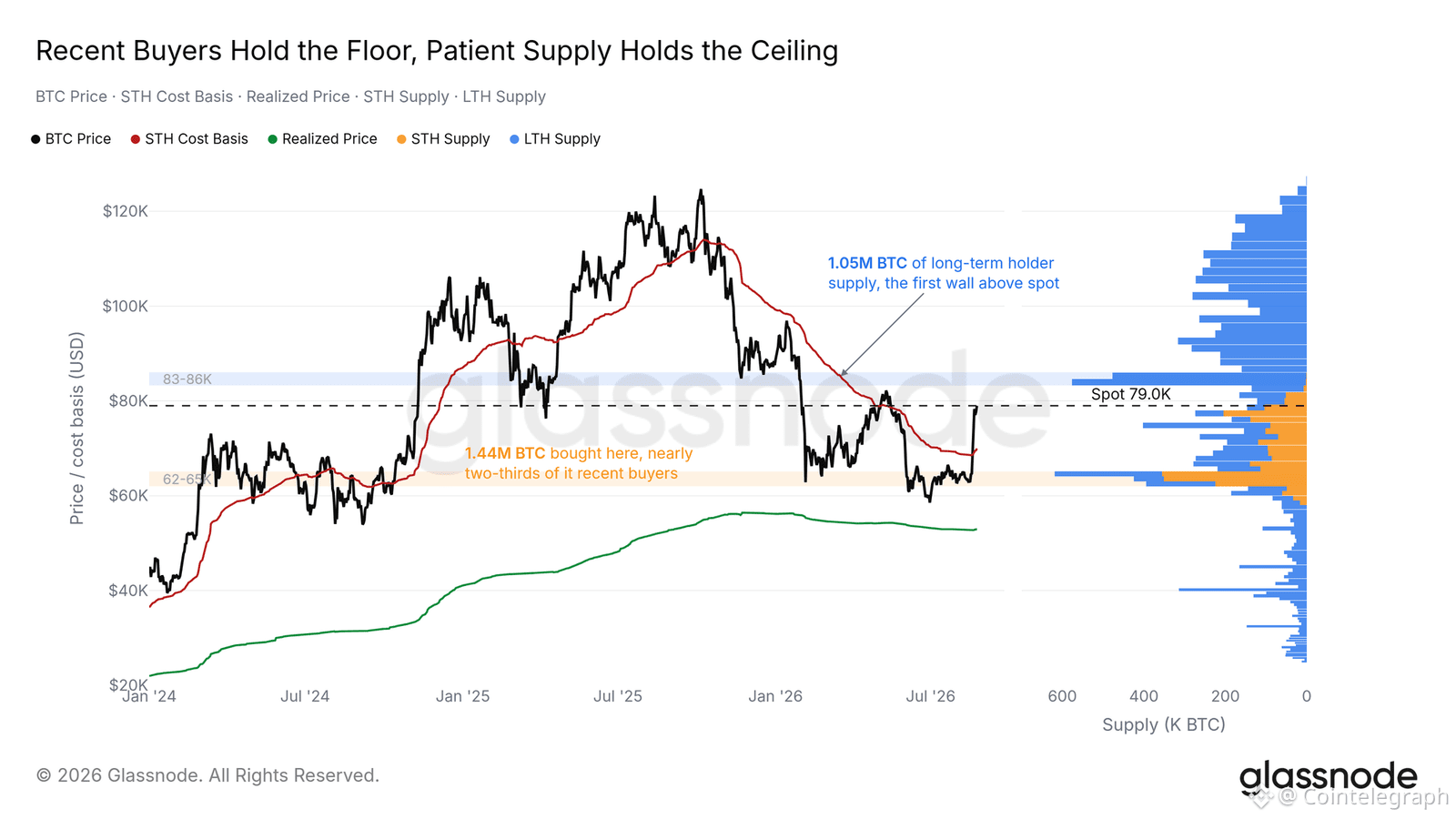The height and width of the screenshot is (819, 1456).
Task: Click the blue LTH Supply legend dot
Action: [x=514, y=139]
